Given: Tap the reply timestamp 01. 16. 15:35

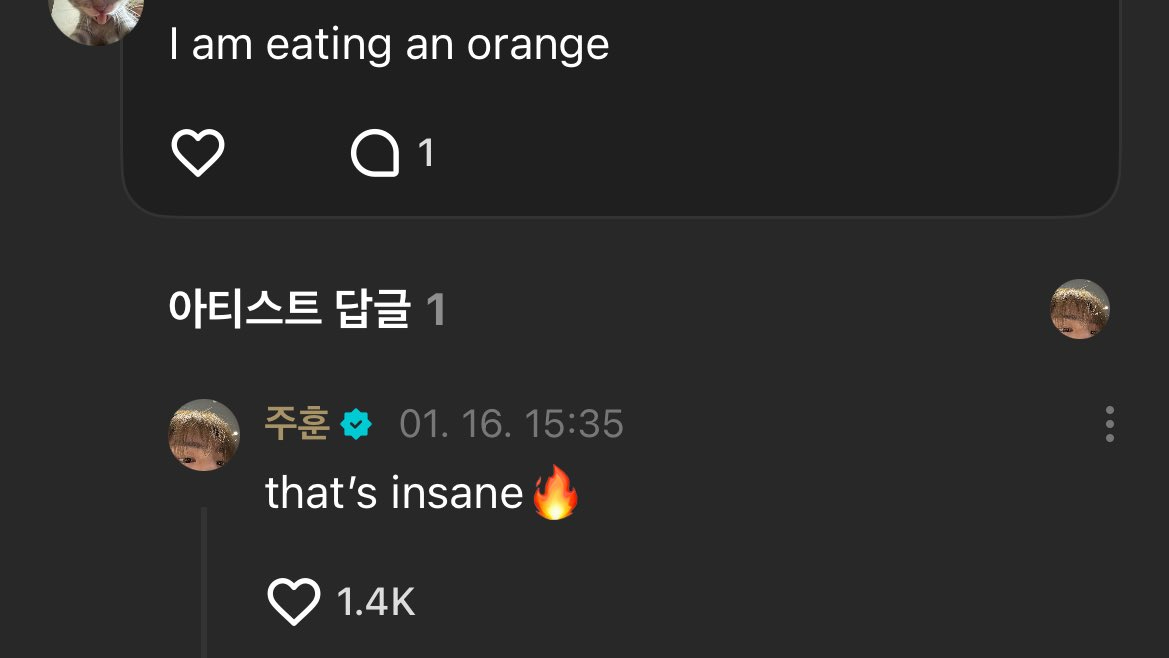Looking at the screenshot, I should [511, 425].
